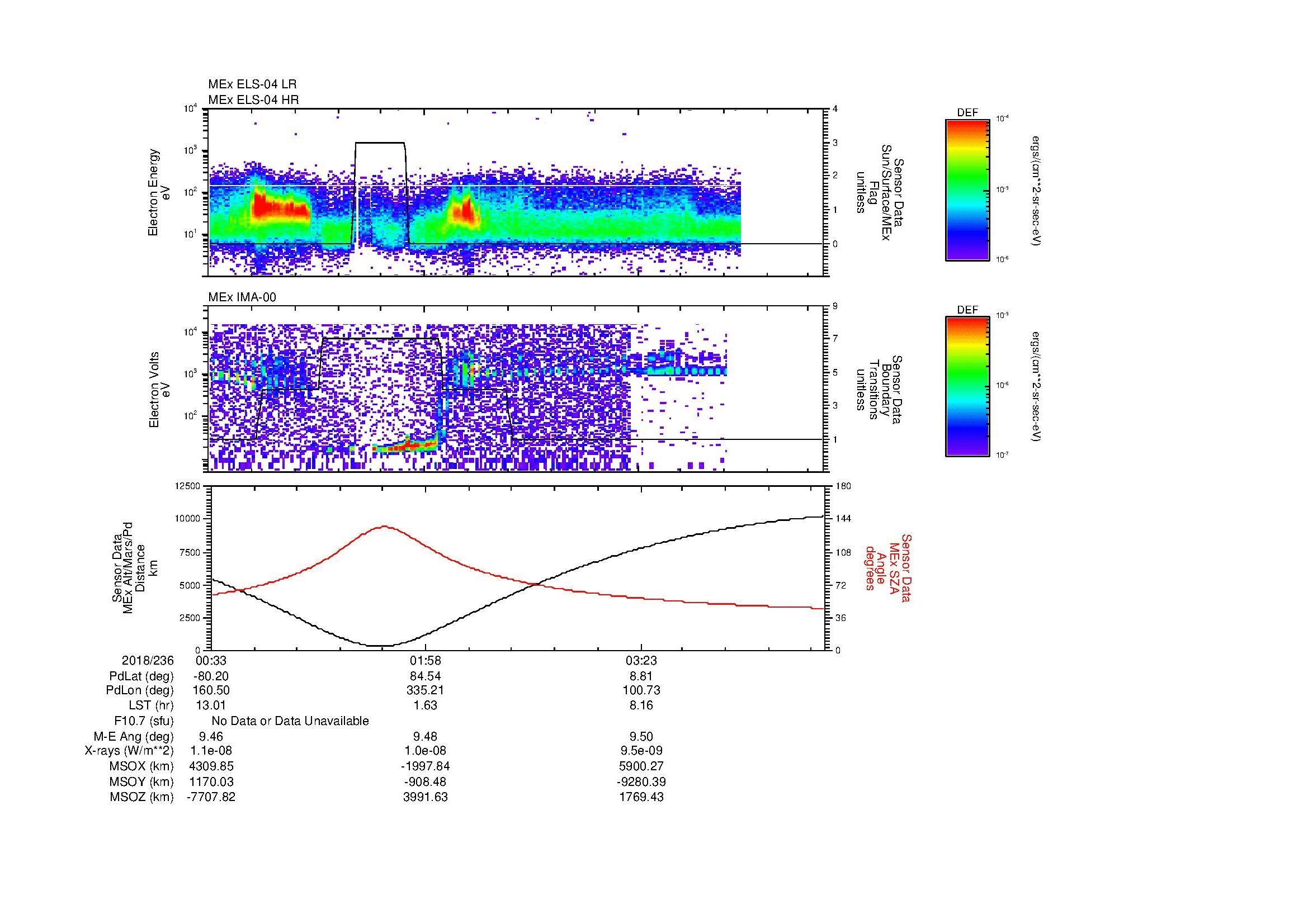Click the altitude axis tick '12500'

188,486
